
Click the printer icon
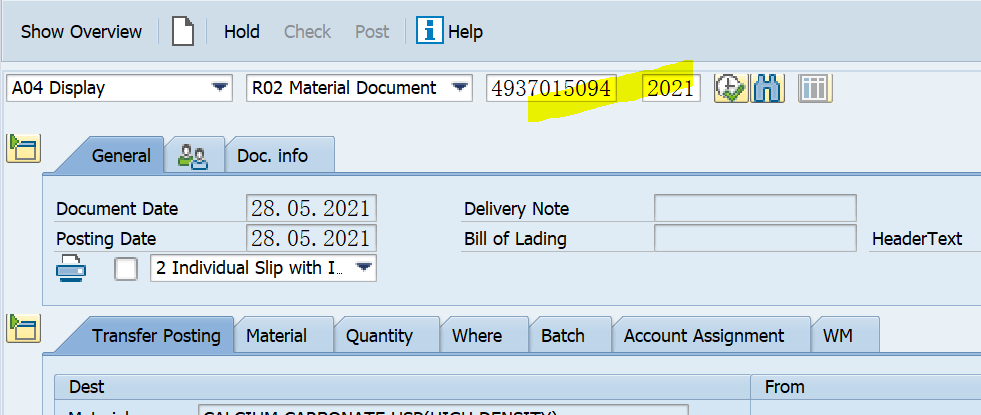click(71, 269)
